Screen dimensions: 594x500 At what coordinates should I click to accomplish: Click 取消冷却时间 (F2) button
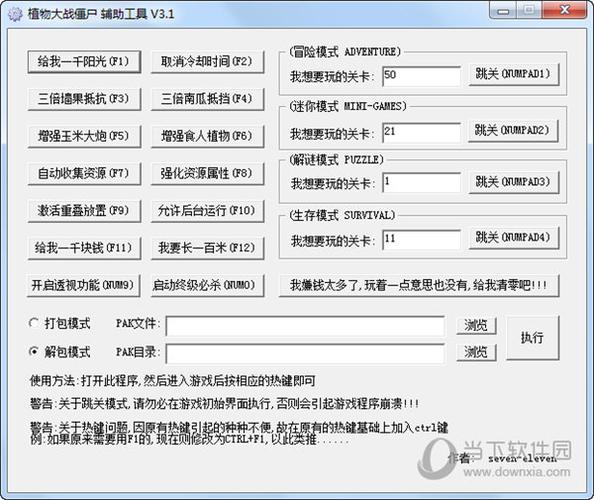click(x=207, y=62)
